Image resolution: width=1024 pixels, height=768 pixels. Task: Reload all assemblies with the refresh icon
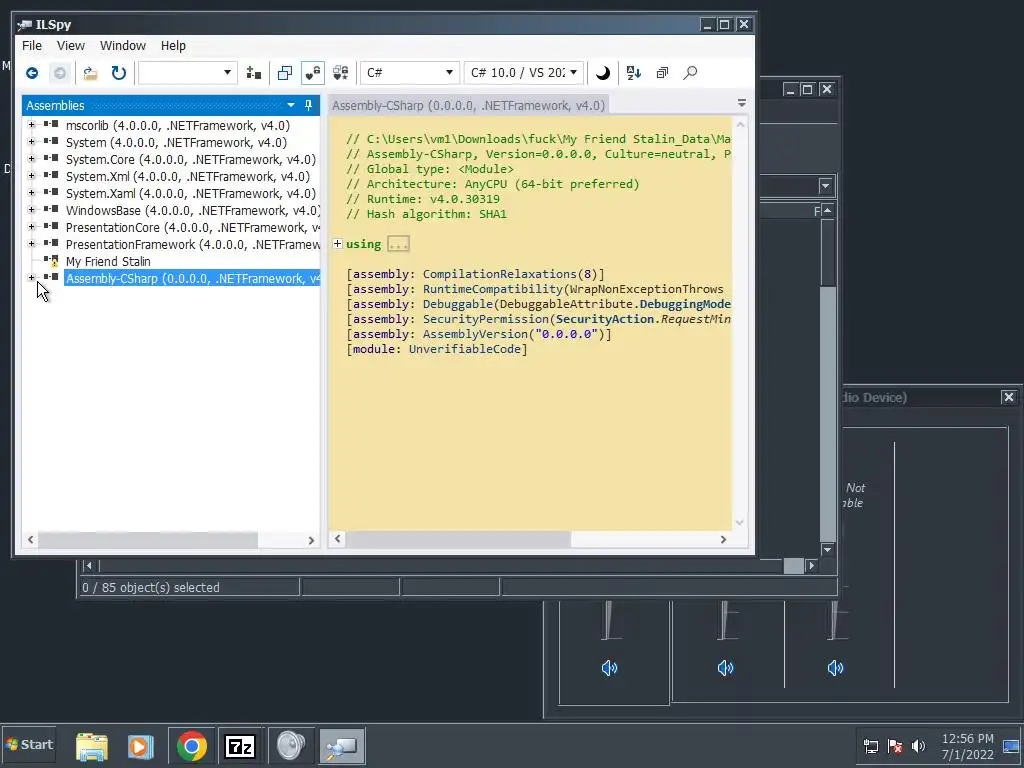118,73
